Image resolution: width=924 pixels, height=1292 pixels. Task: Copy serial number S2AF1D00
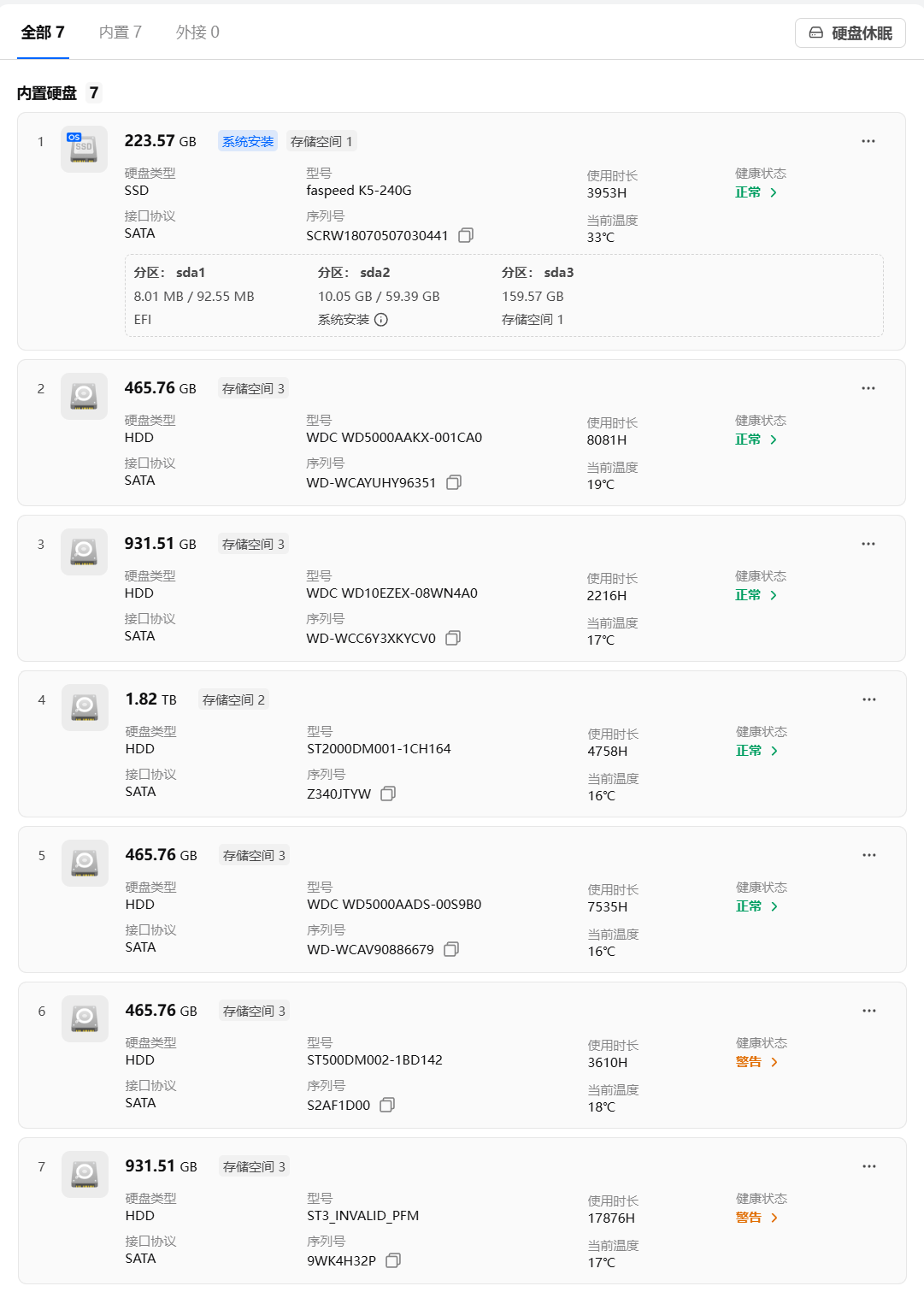click(387, 1105)
